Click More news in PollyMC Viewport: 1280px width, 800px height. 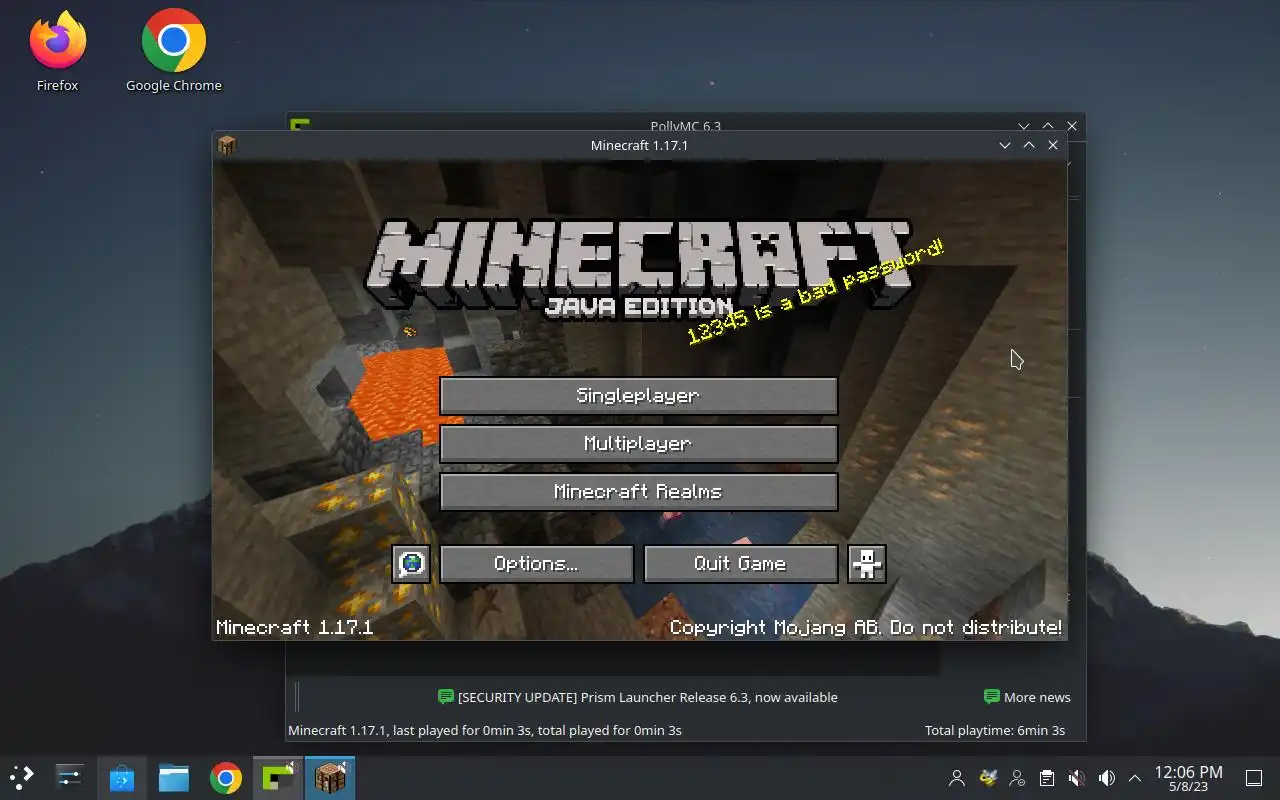1027,697
